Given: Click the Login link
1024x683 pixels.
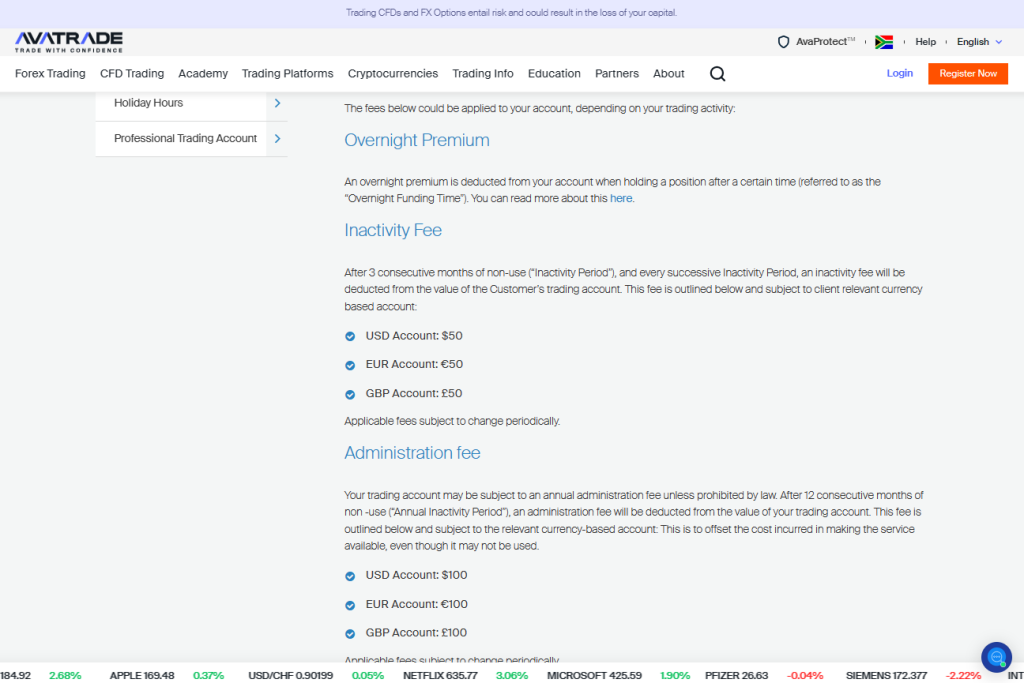Looking at the screenshot, I should click(899, 73).
